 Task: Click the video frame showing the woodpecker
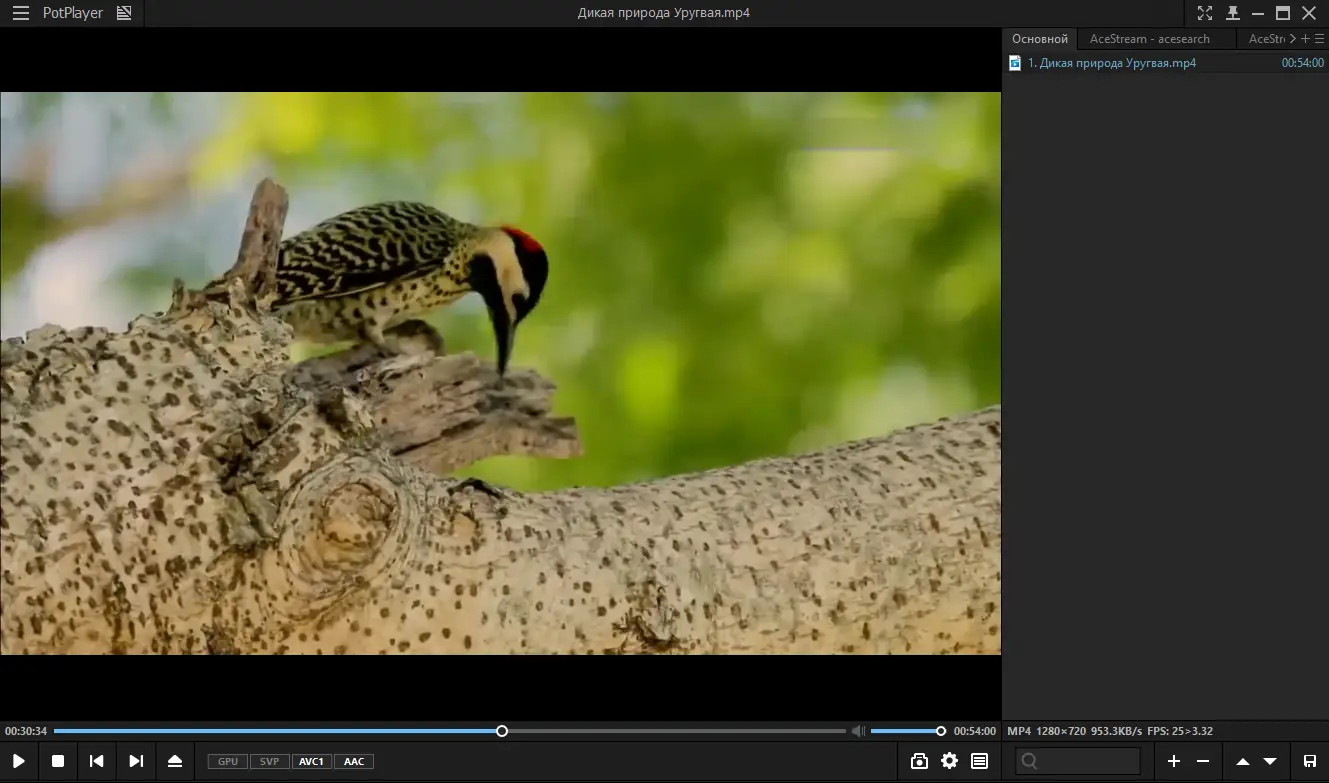click(x=500, y=374)
